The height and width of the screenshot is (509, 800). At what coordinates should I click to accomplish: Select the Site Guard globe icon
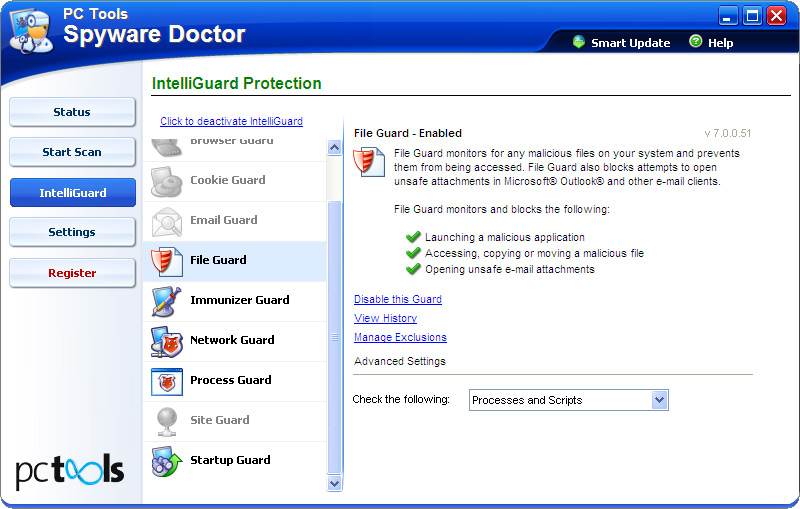(167, 422)
